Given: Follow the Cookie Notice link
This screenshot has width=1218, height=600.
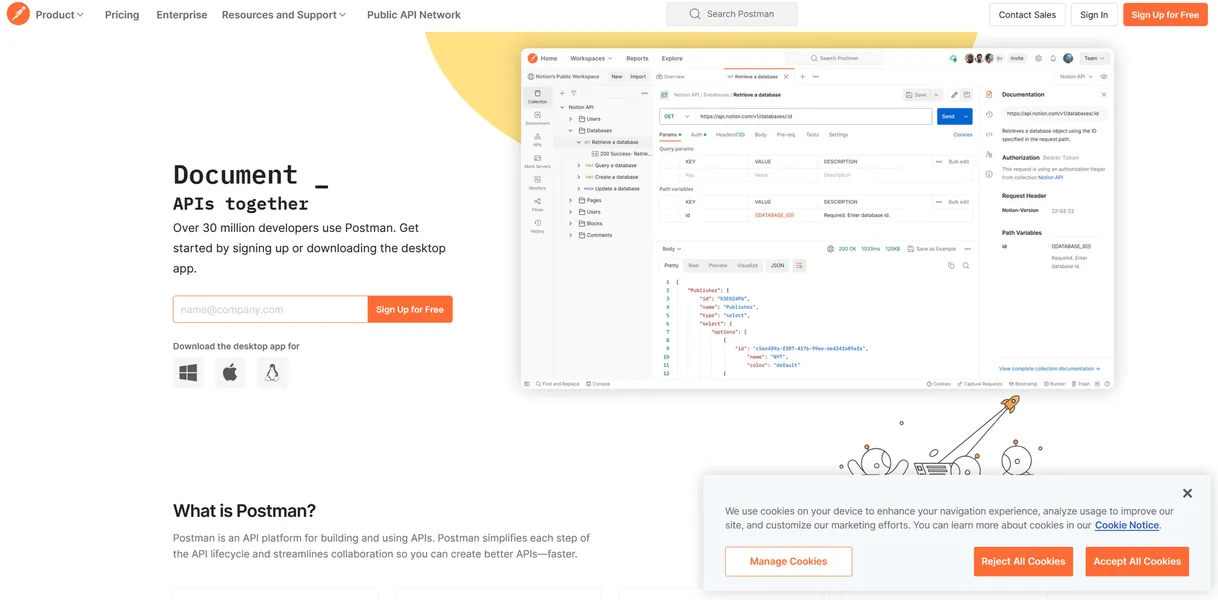Looking at the screenshot, I should click(1126, 525).
